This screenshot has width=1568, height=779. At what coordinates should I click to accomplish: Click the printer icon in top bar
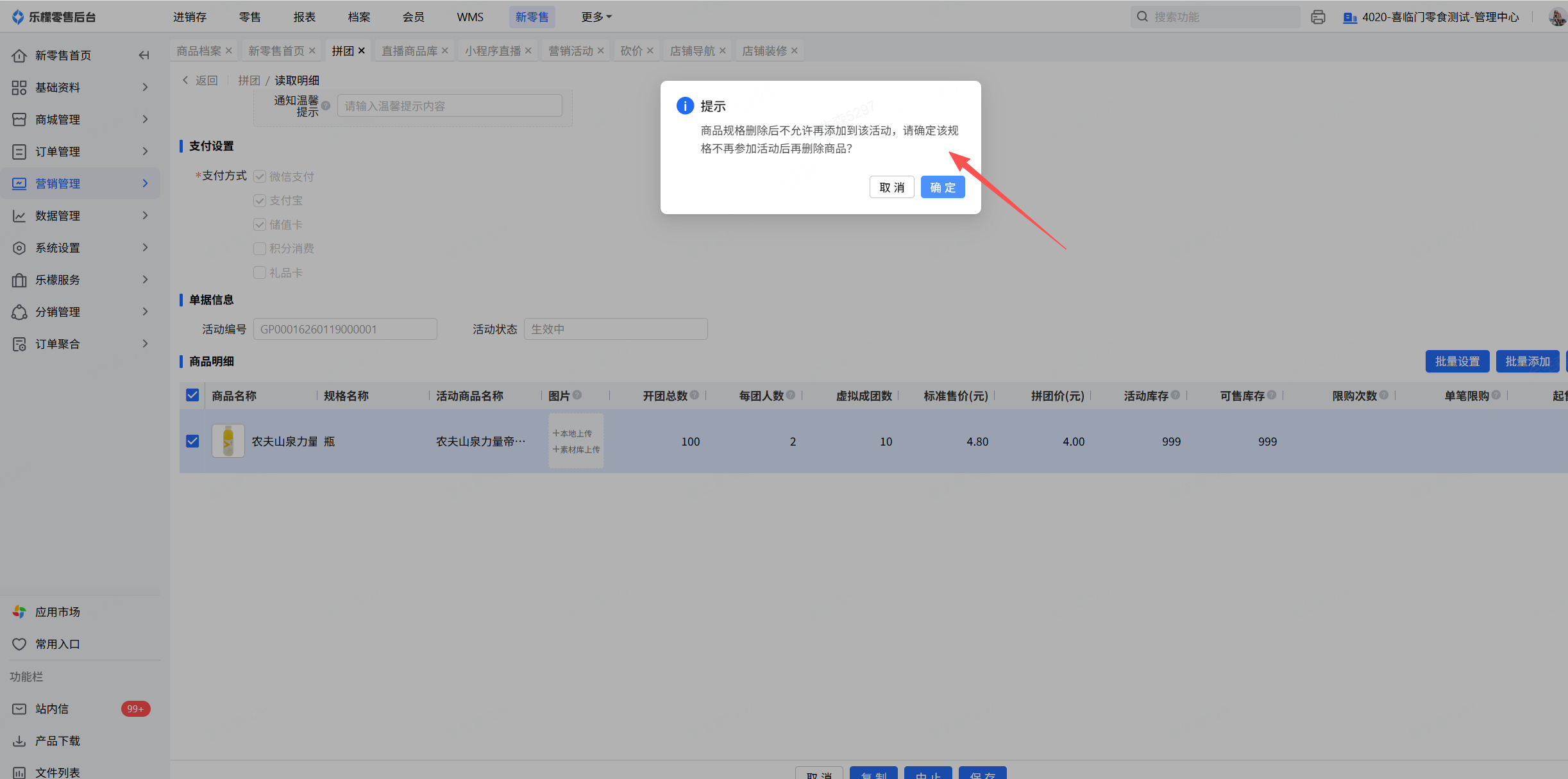(x=1318, y=17)
